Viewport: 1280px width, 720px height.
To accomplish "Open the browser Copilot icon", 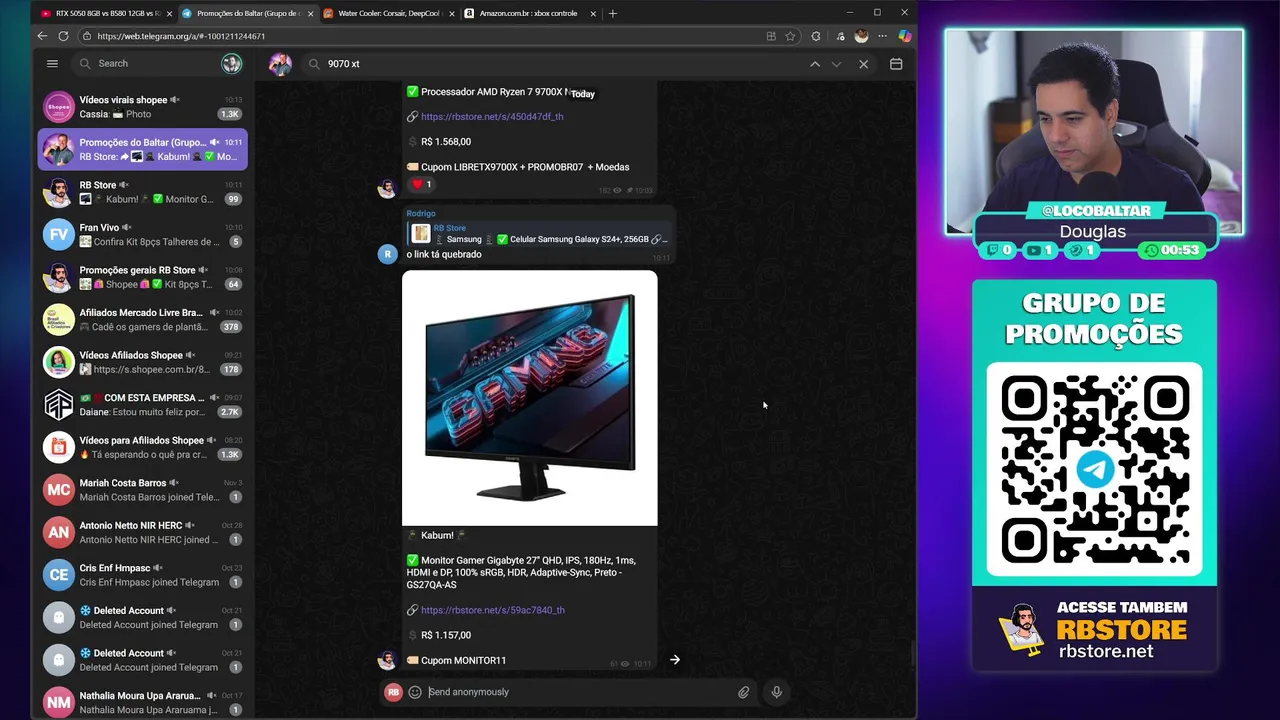I will pyautogui.click(x=904, y=36).
